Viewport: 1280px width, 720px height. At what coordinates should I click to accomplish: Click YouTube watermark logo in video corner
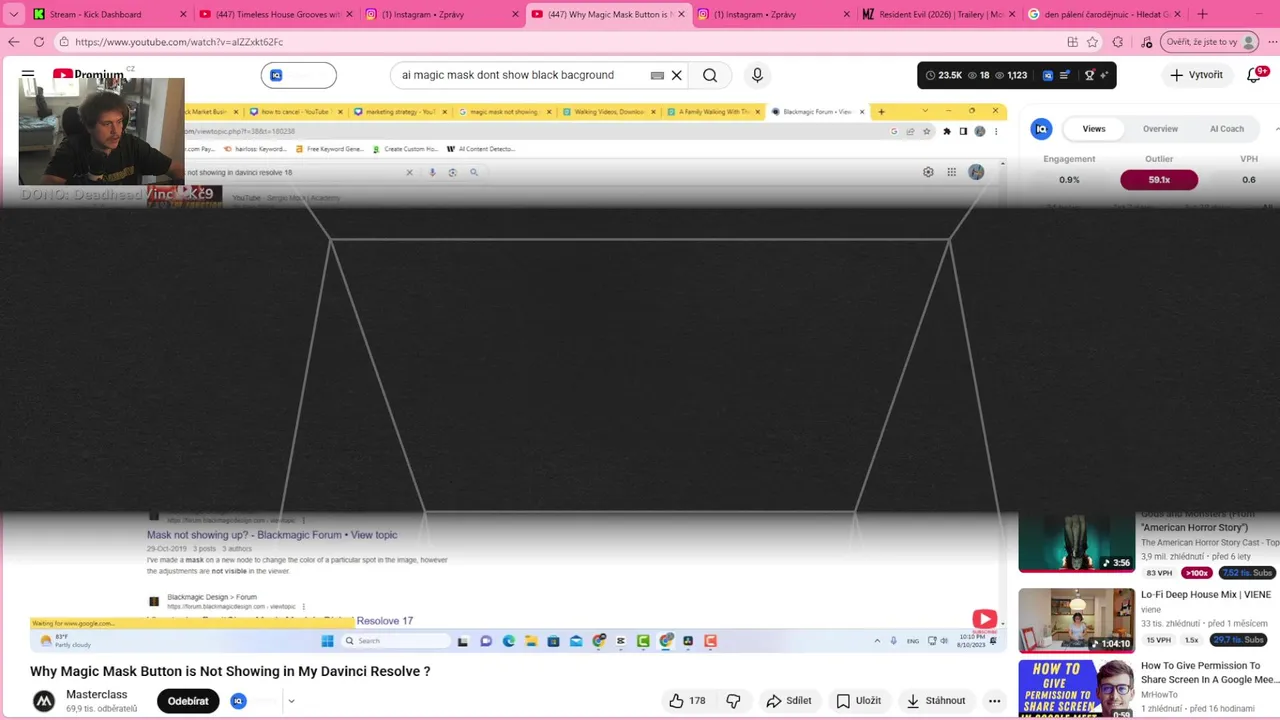(984, 620)
